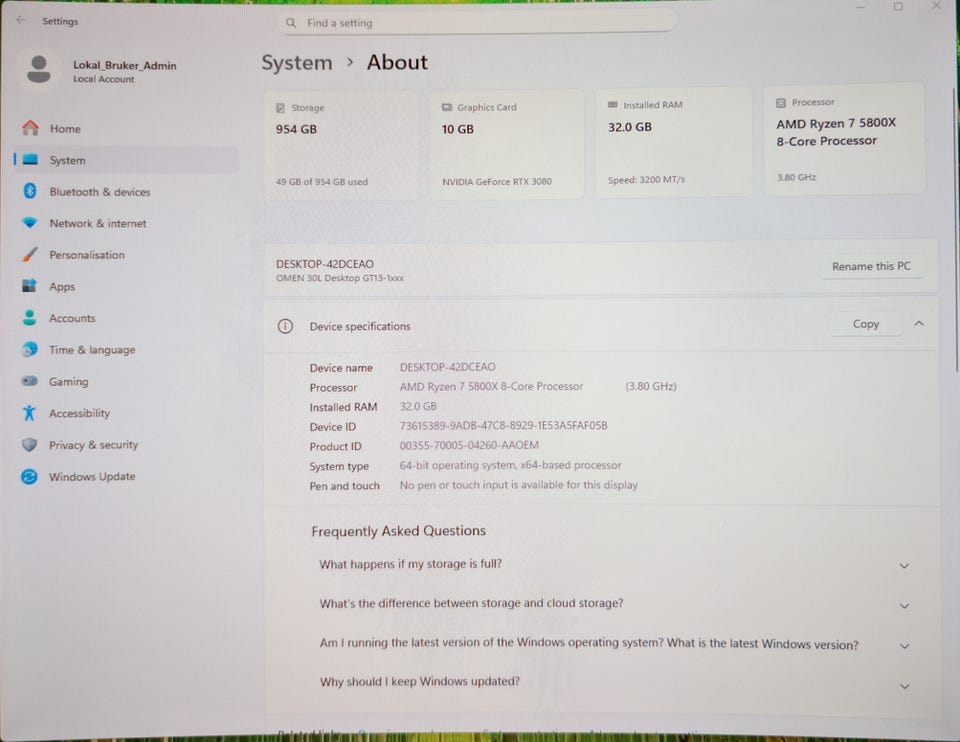Click the Installed RAM card icon
The image size is (960, 742).
point(612,105)
